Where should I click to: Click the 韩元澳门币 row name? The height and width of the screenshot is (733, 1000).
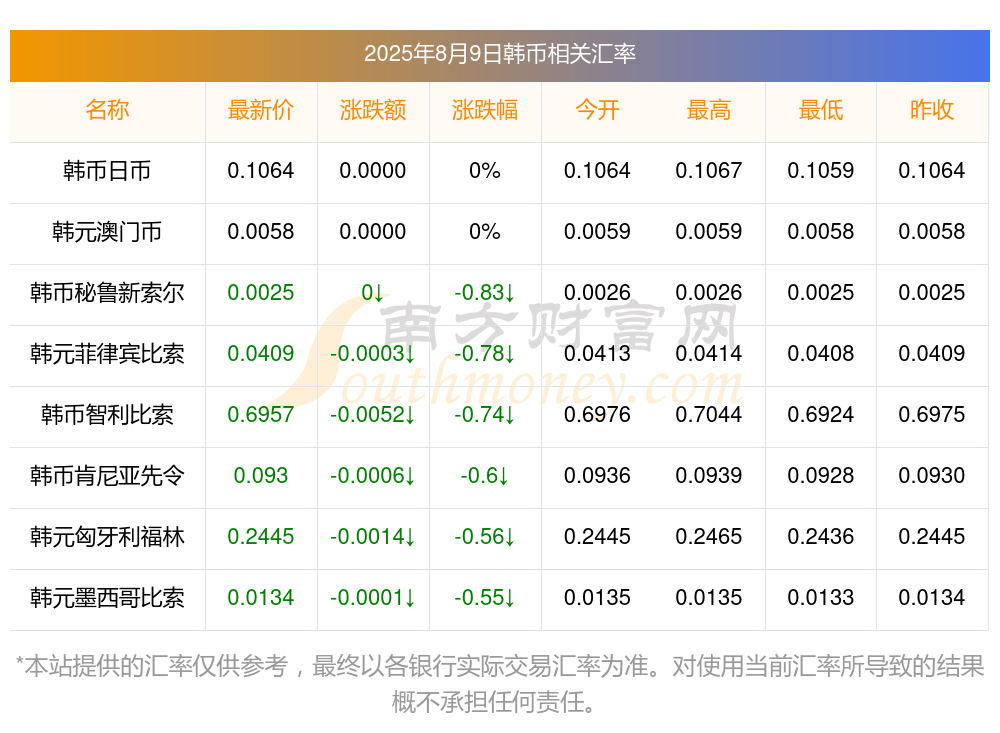click(107, 232)
